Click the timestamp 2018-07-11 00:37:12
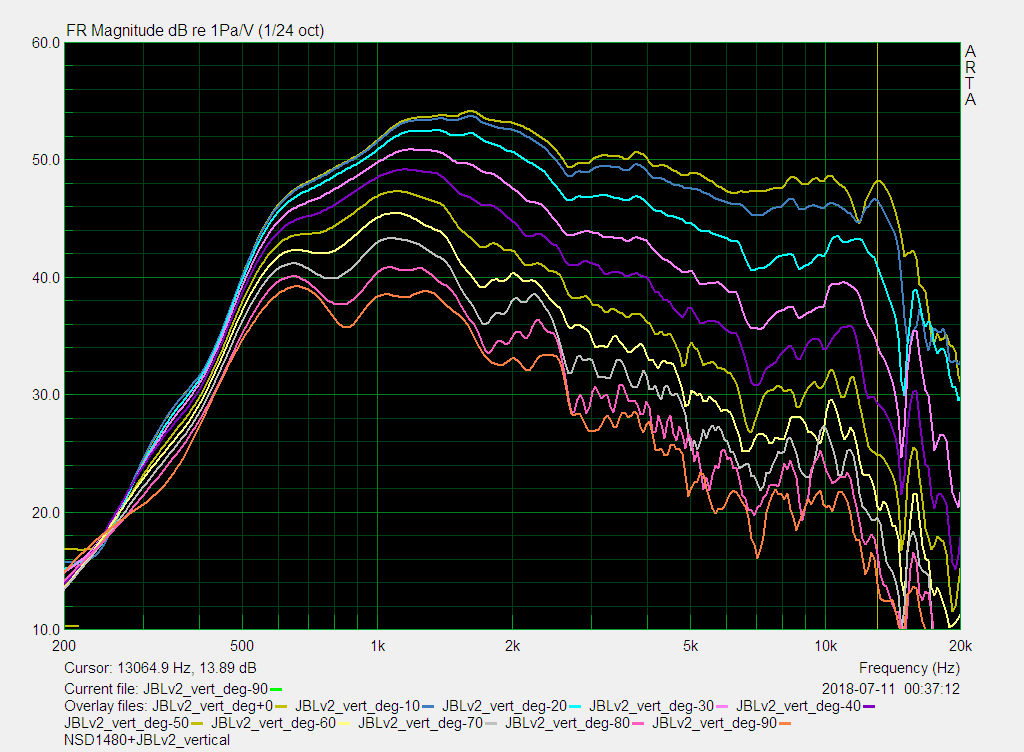 [891, 689]
